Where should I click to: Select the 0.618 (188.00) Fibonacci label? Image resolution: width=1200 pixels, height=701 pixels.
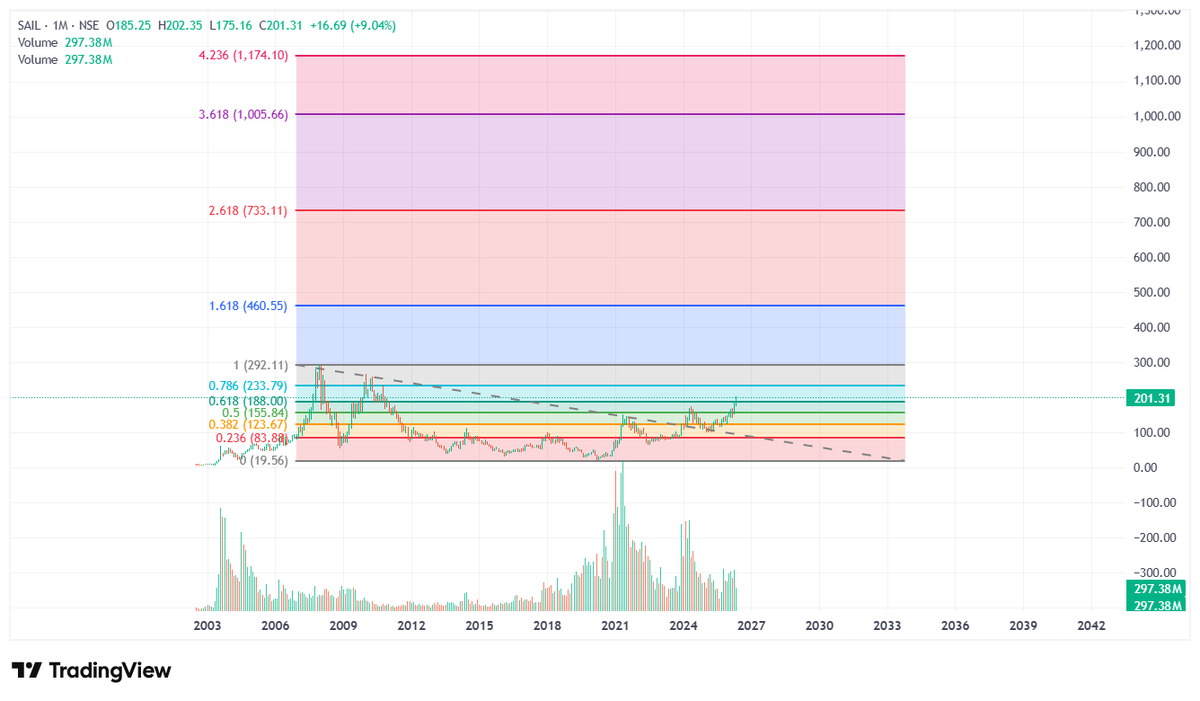(x=248, y=402)
